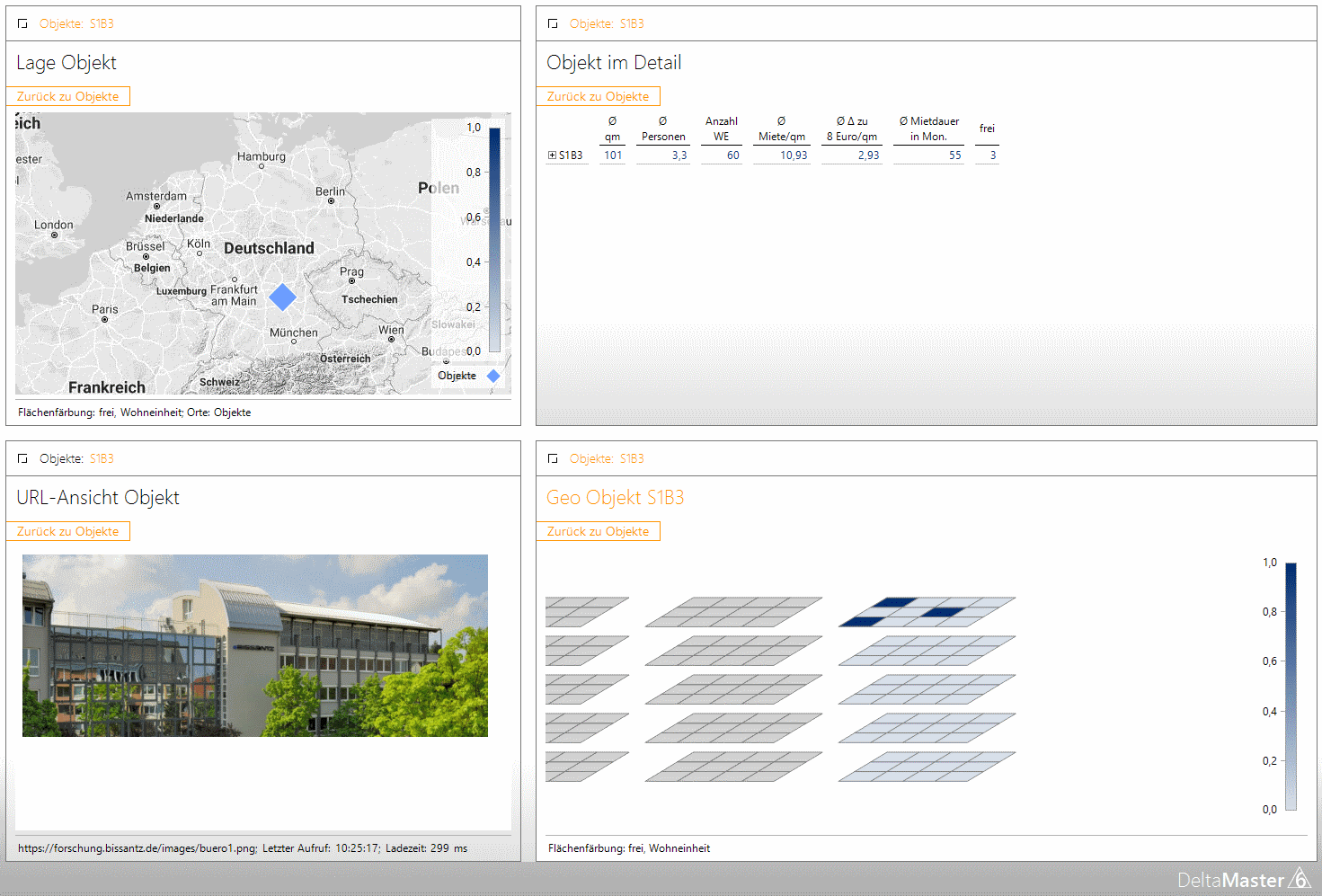Viewport: 1322px width, 896px height.
Task: Expand the S1B3 row in detail table
Action: pyautogui.click(x=552, y=155)
